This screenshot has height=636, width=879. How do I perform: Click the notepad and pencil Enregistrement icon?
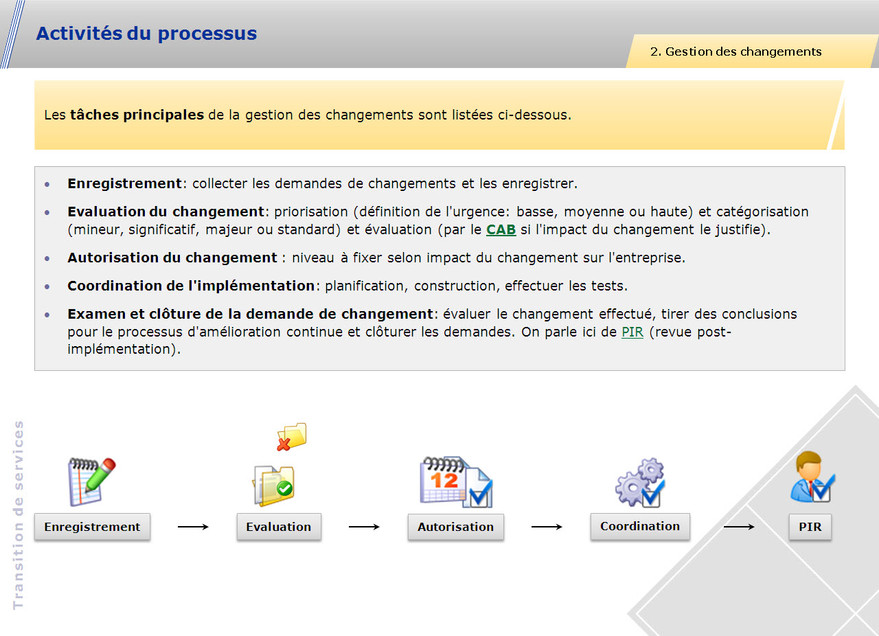[x=91, y=480]
